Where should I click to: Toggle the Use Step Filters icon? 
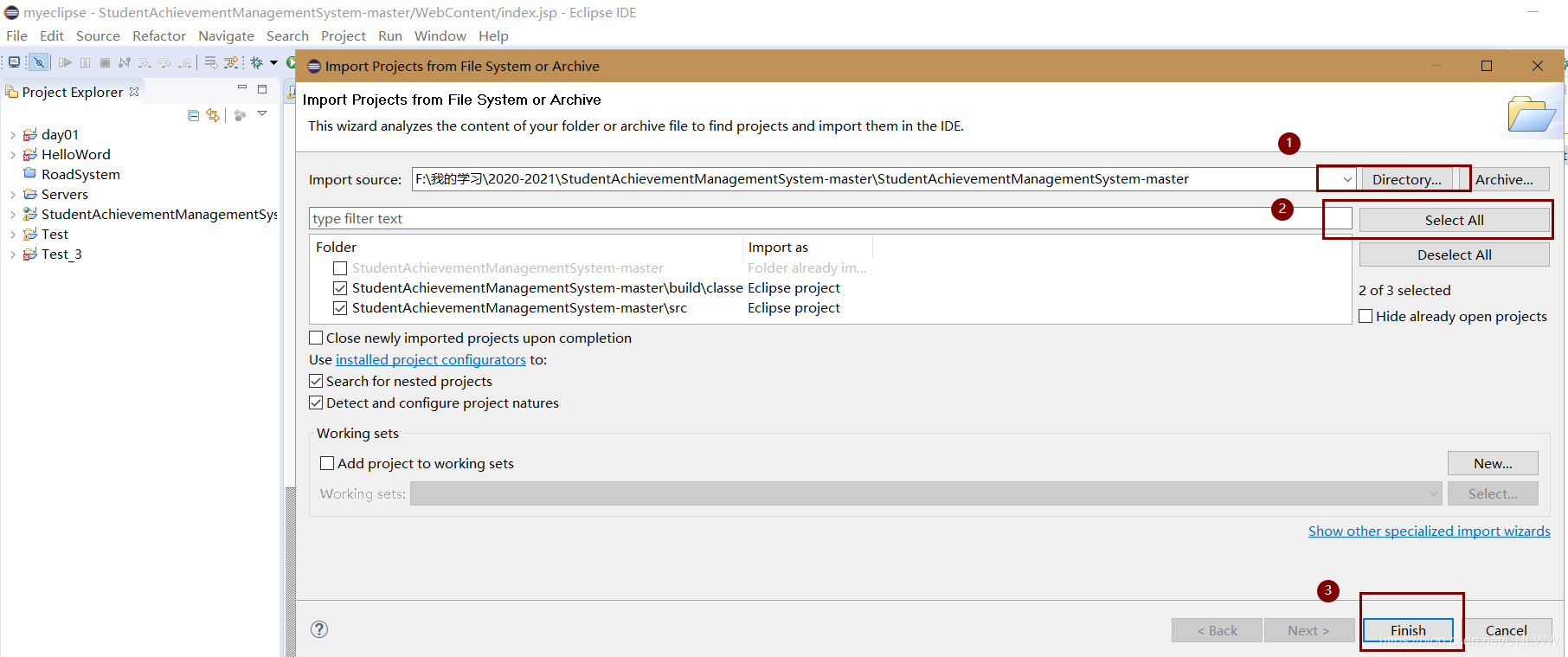pos(231,62)
